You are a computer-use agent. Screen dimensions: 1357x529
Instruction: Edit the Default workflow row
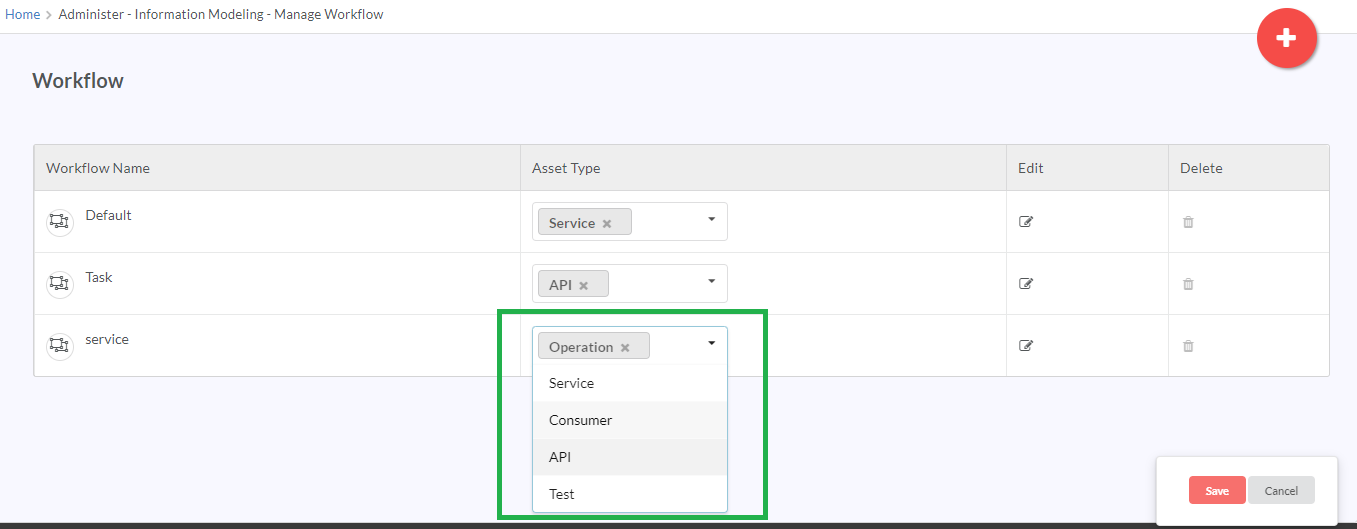pos(1025,222)
